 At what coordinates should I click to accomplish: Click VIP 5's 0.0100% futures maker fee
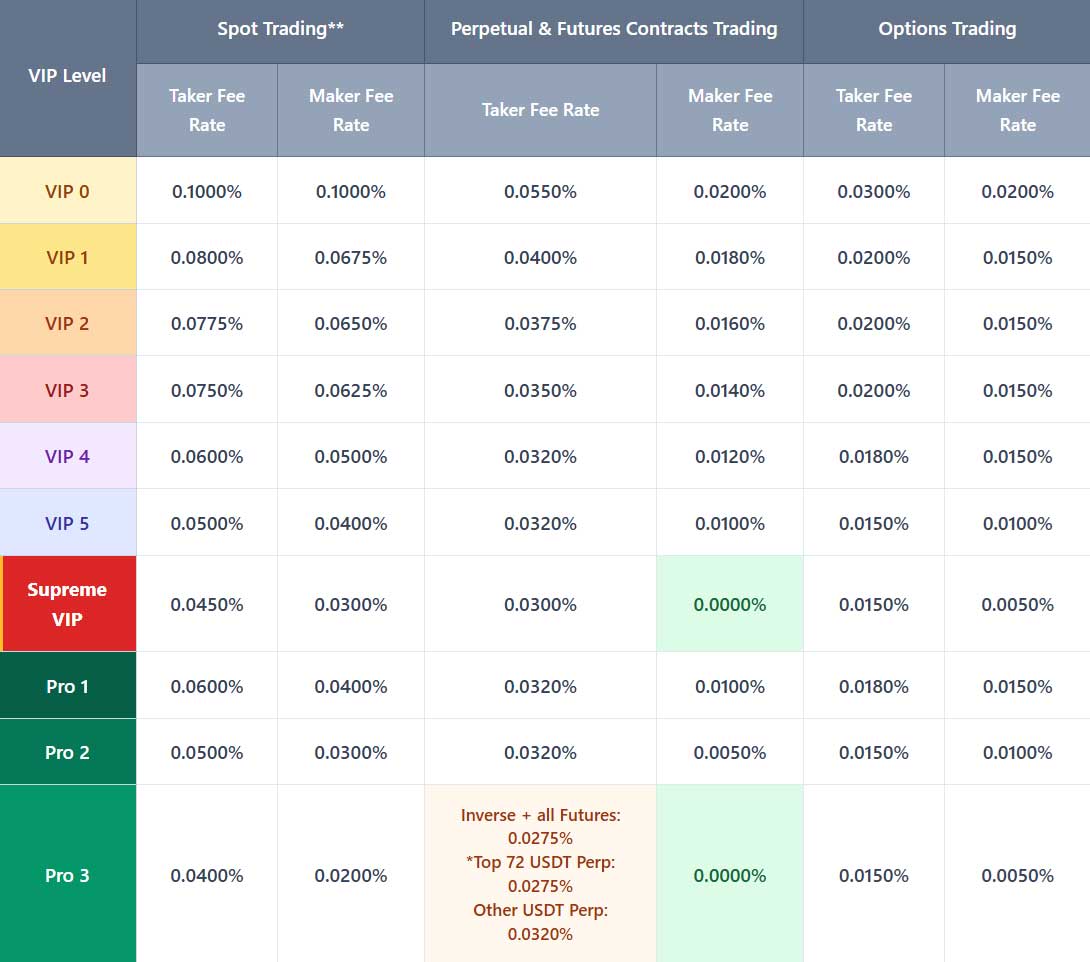tap(729, 522)
